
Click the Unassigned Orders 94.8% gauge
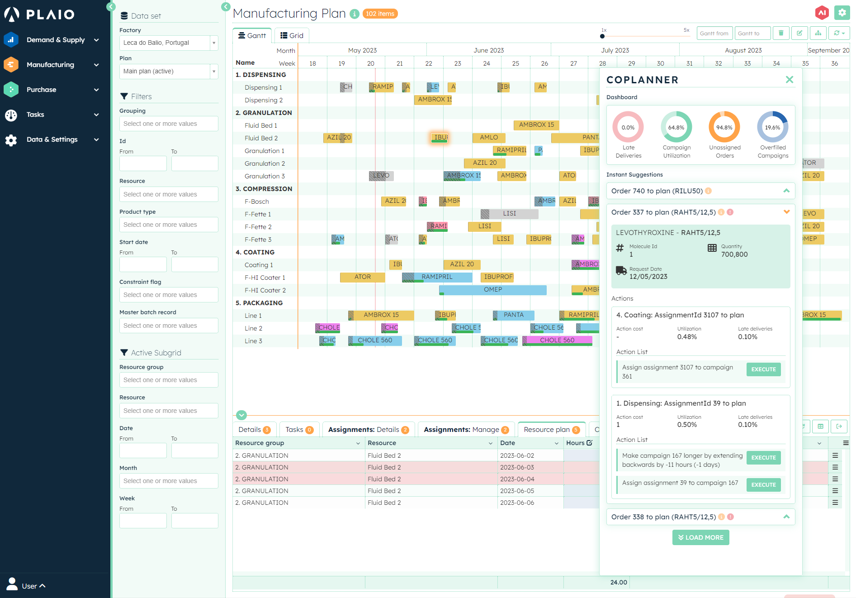click(724, 127)
